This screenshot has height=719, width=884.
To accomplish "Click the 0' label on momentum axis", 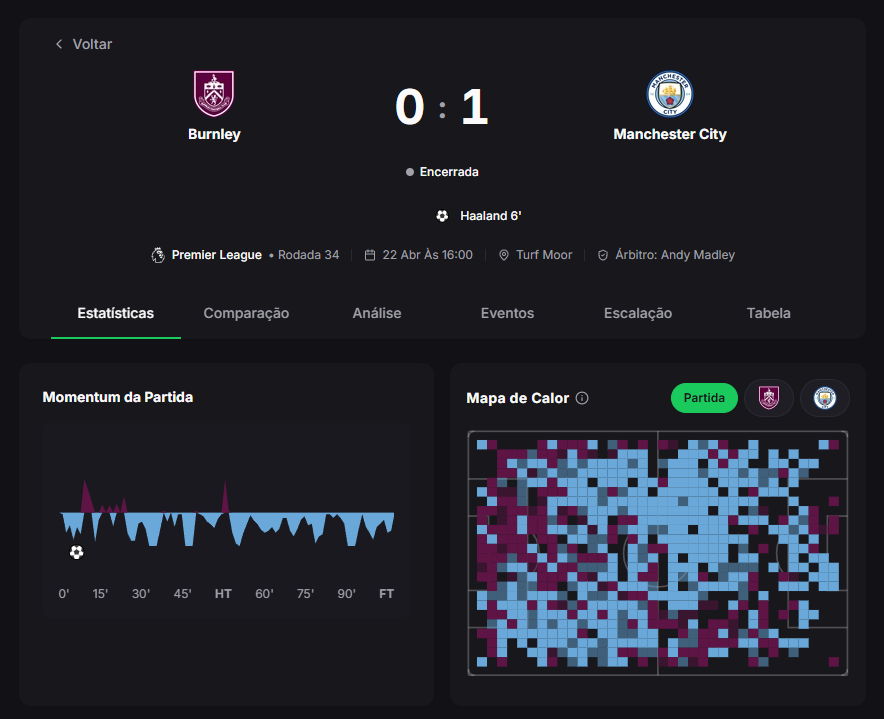I will tap(64, 594).
